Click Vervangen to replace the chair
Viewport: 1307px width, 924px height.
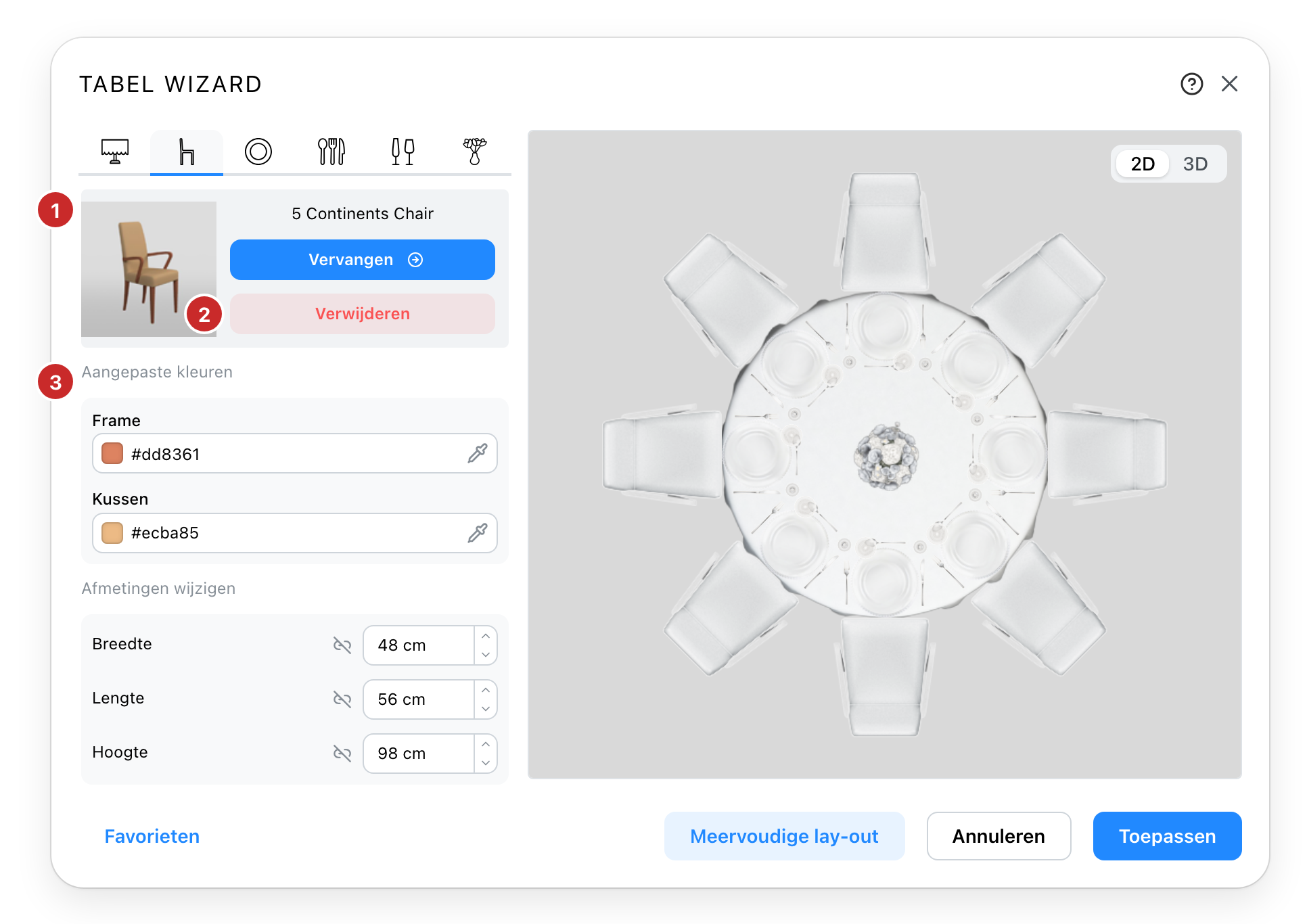(x=363, y=260)
